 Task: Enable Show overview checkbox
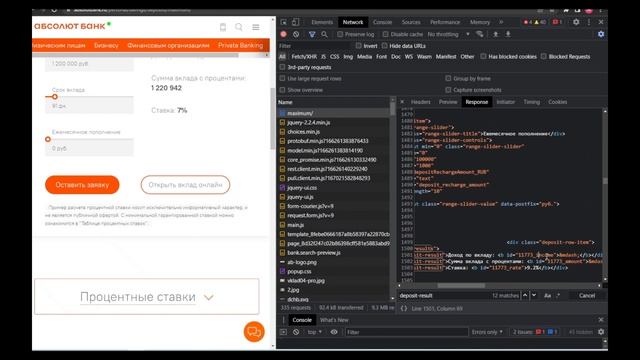tap(282, 90)
